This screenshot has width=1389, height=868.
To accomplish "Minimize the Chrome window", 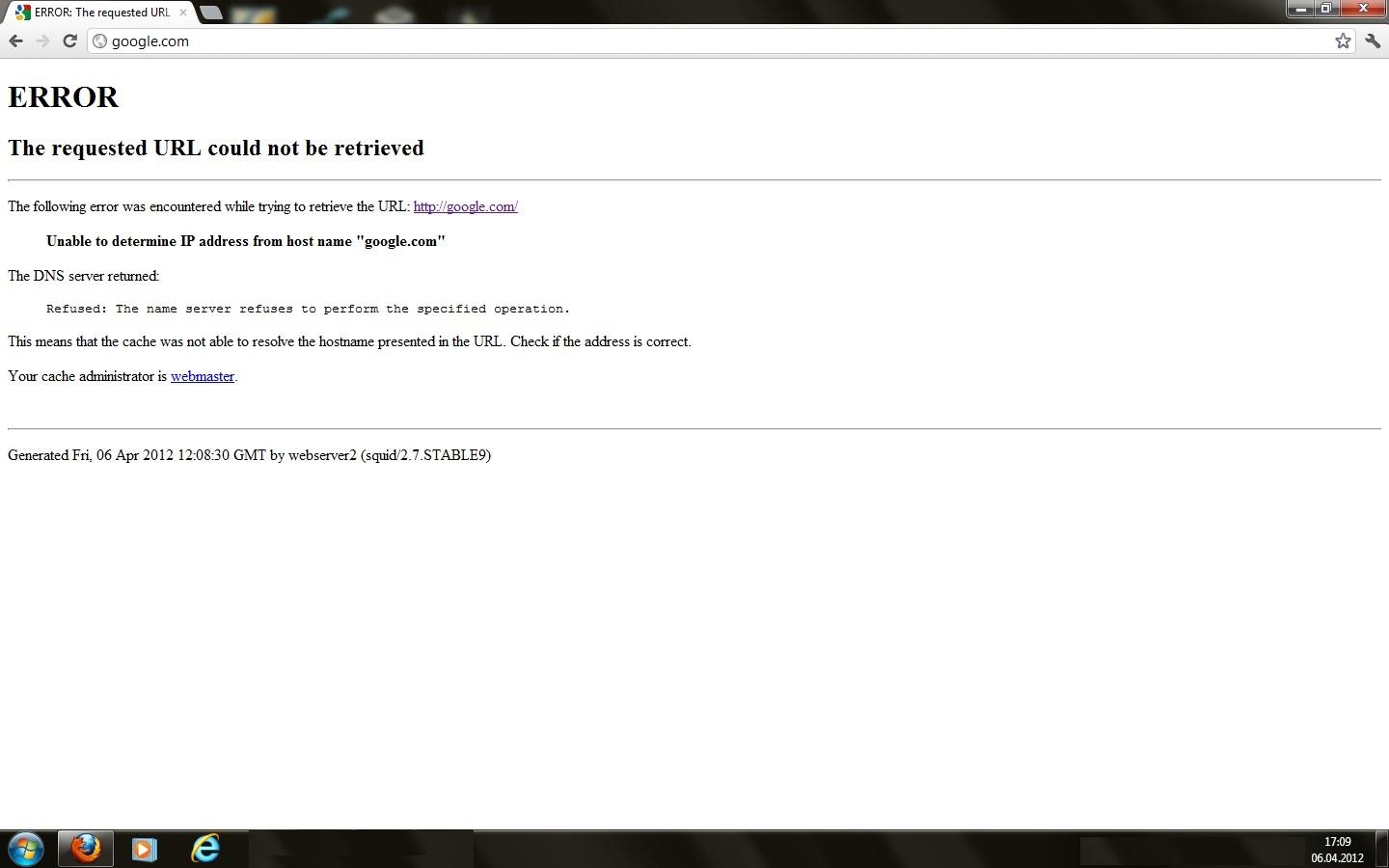I will pyautogui.click(x=1300, y=9).
